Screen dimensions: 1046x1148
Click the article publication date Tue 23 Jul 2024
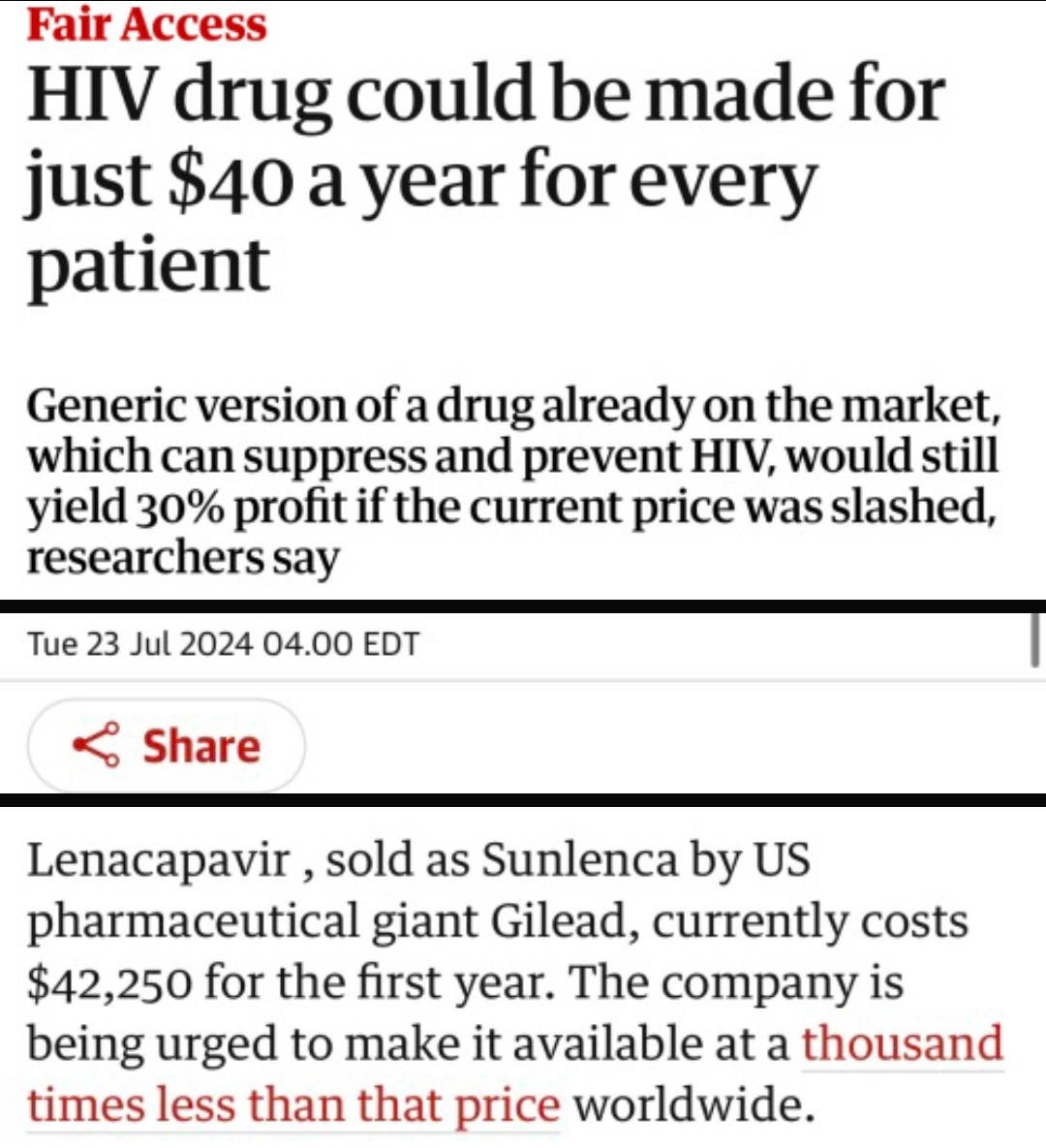click(139, 644)
